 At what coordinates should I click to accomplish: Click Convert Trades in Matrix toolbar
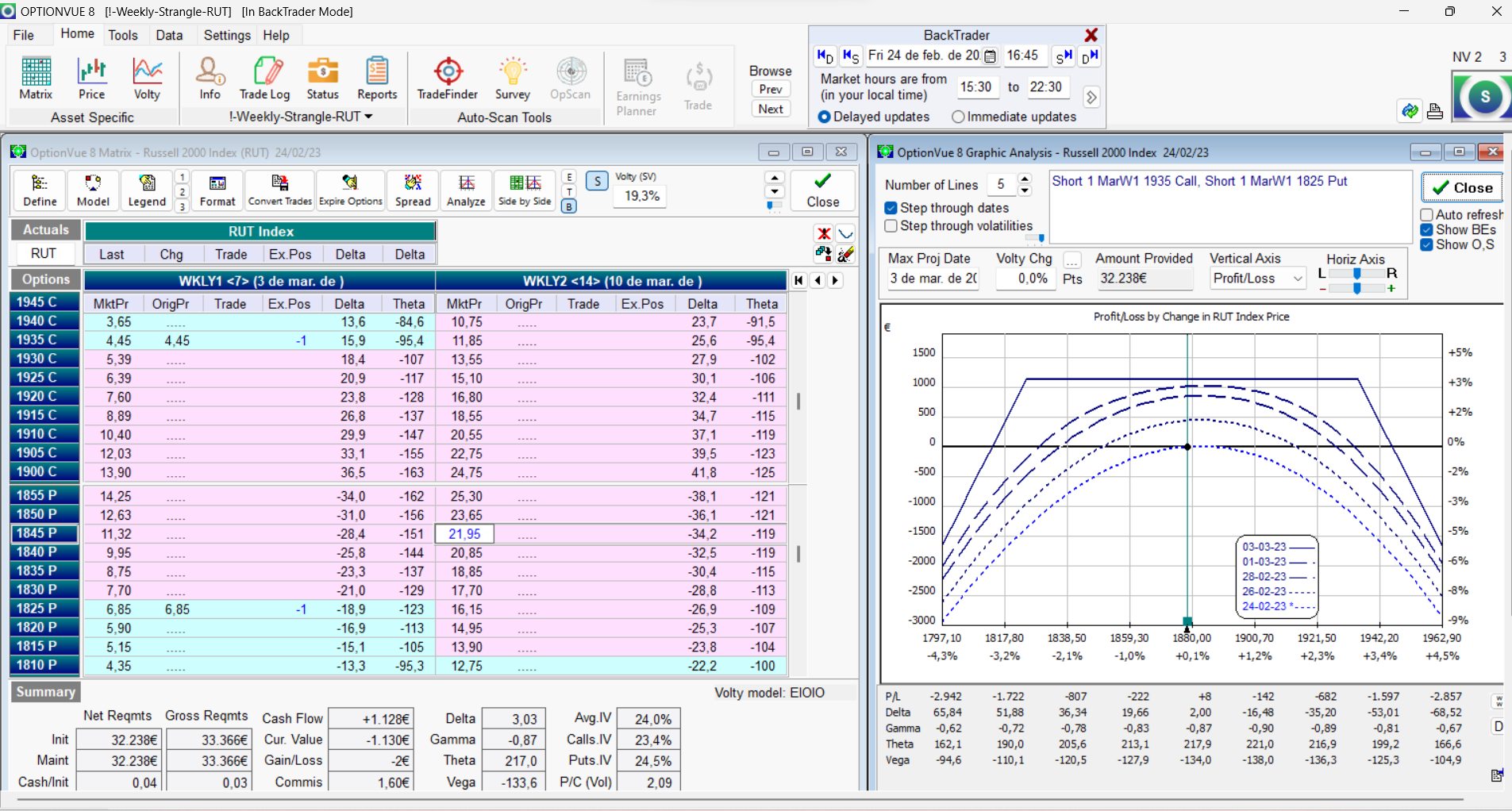(280, 191)
